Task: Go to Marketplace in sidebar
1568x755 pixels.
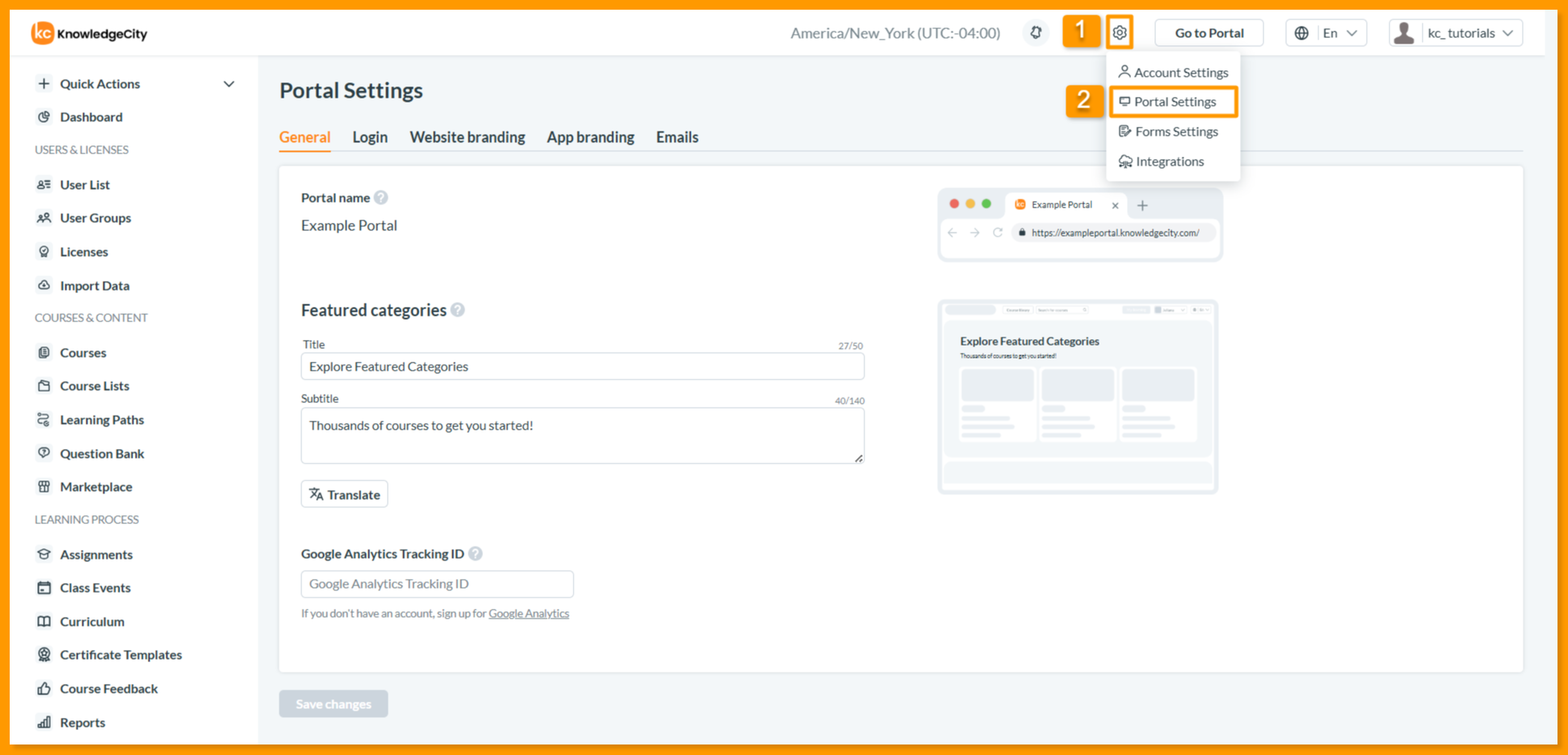Action: [x=95, y=487]
